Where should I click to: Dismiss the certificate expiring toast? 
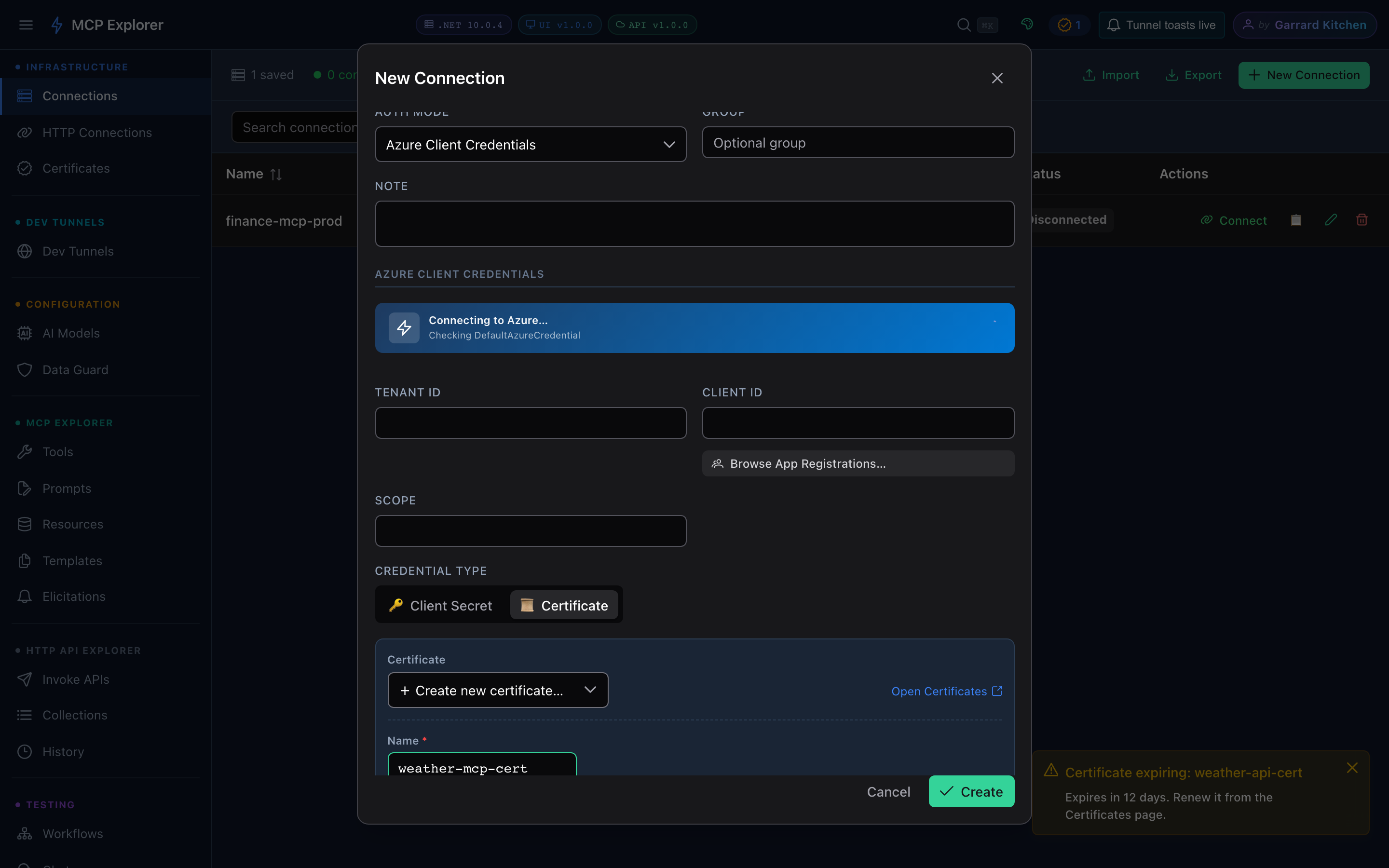coord(1352,768)
